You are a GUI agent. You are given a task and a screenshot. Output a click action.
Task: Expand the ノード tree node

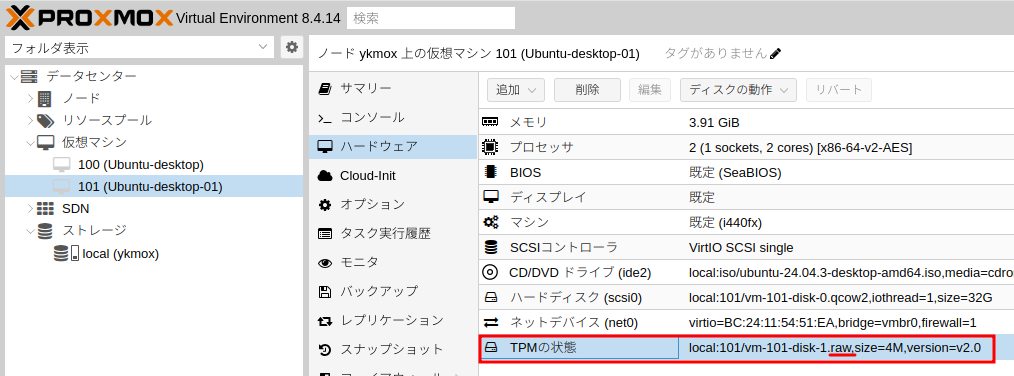[30, 98]
